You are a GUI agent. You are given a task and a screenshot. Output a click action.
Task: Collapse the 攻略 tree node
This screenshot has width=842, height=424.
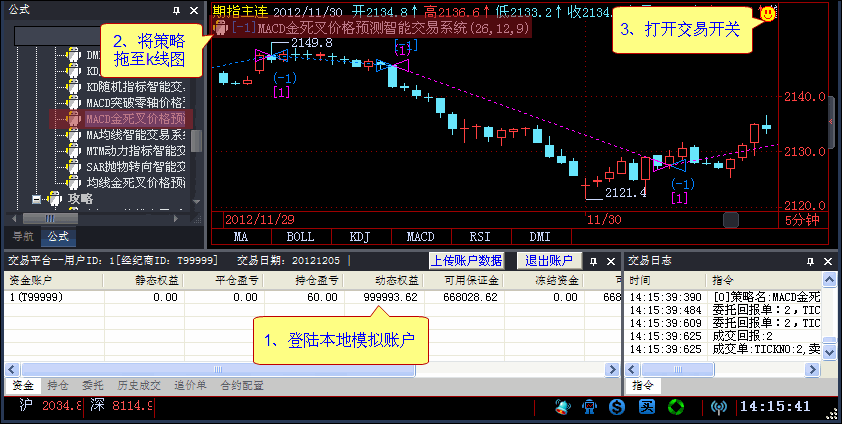37,199
